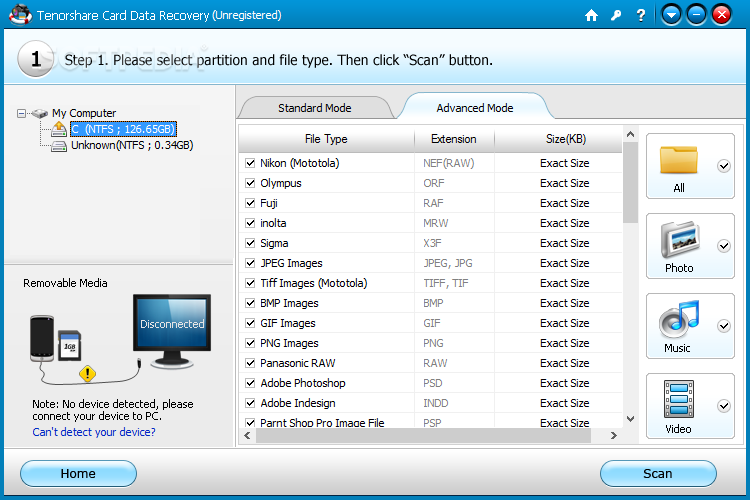Click the Home icon in title bar

(591, 15)
